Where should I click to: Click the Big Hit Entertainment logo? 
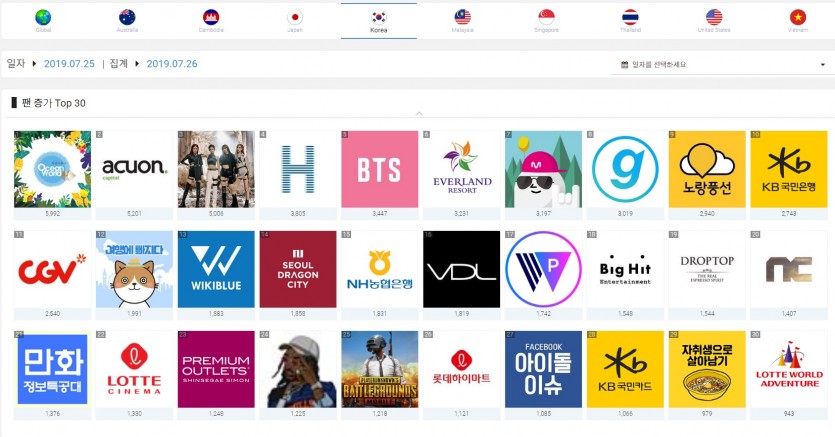tap(625, 269)
